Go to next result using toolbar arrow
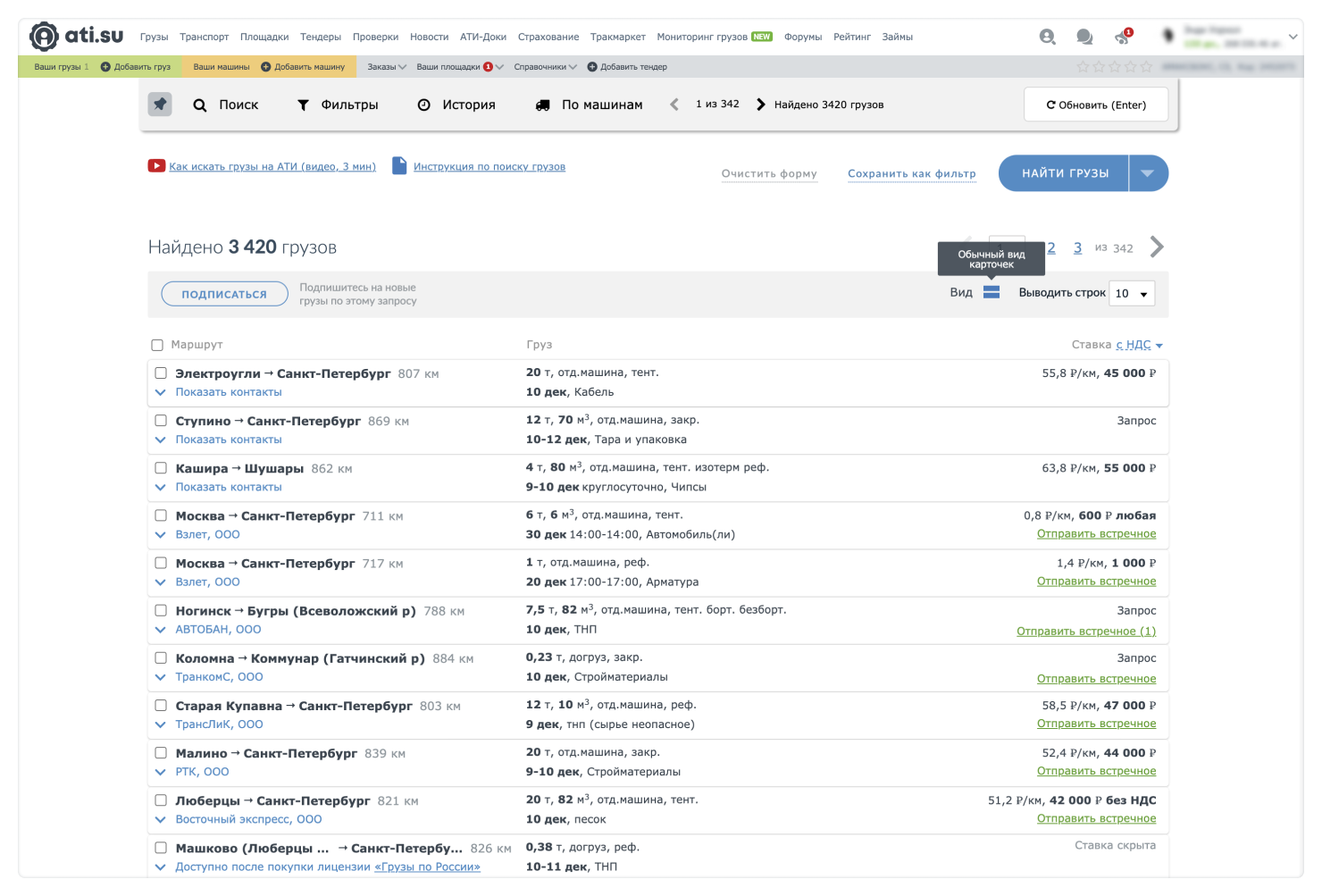The height and width of the screenshot is (896, 1322). point(761,105)
